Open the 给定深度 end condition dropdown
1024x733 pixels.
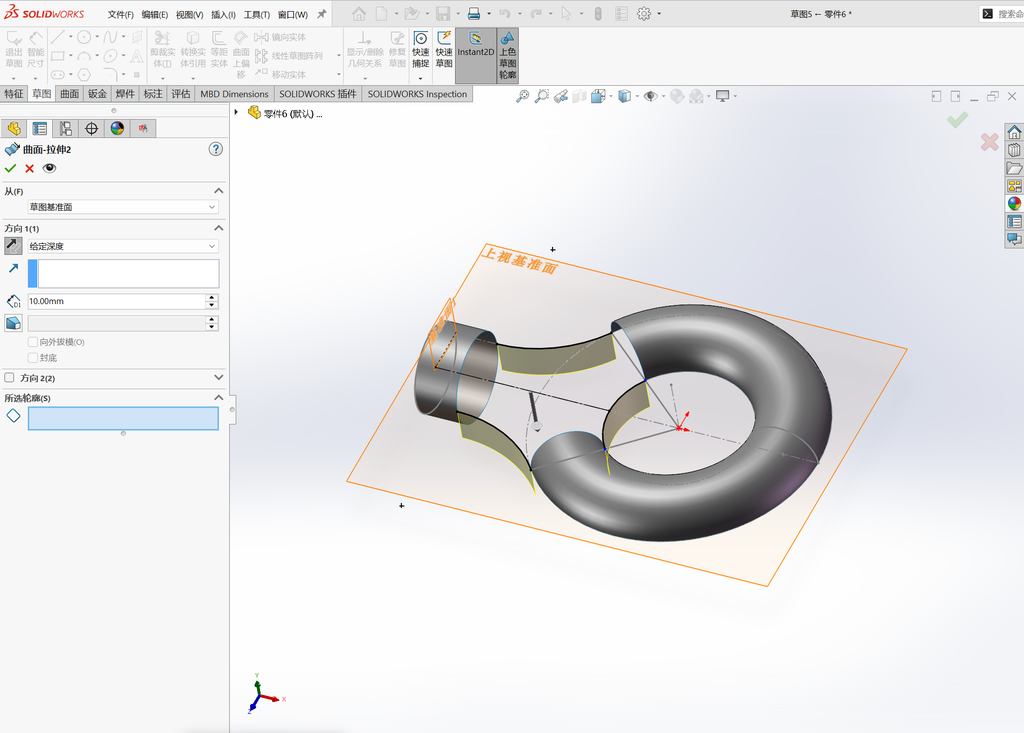123,246
